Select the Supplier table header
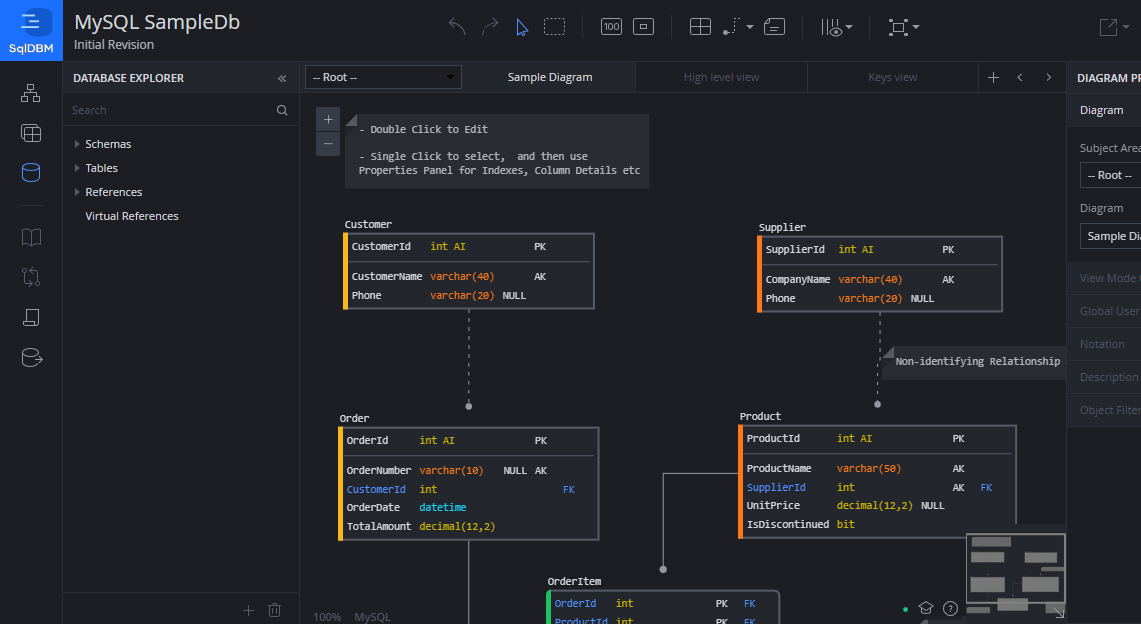The image size is (1141, 624). click(782, 227)
